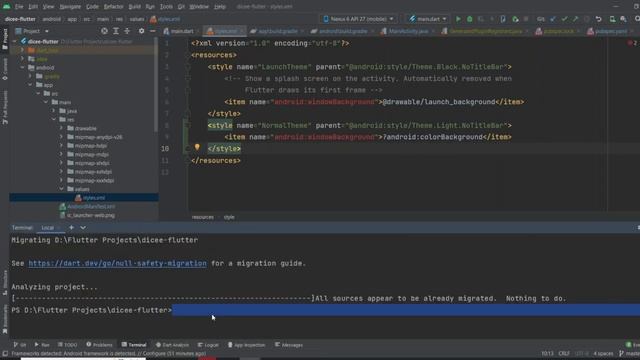Image resolution: width=640 pixels, height=360 pixels.
Task: Open the Refactor menu
Action: [113, 7]
